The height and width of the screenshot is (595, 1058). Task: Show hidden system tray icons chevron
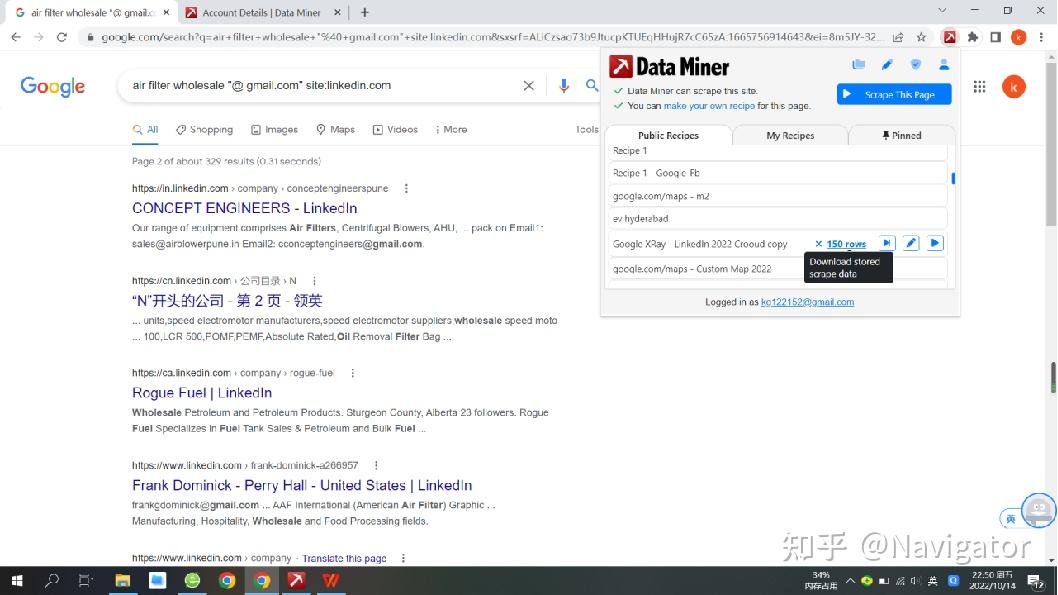850,581
